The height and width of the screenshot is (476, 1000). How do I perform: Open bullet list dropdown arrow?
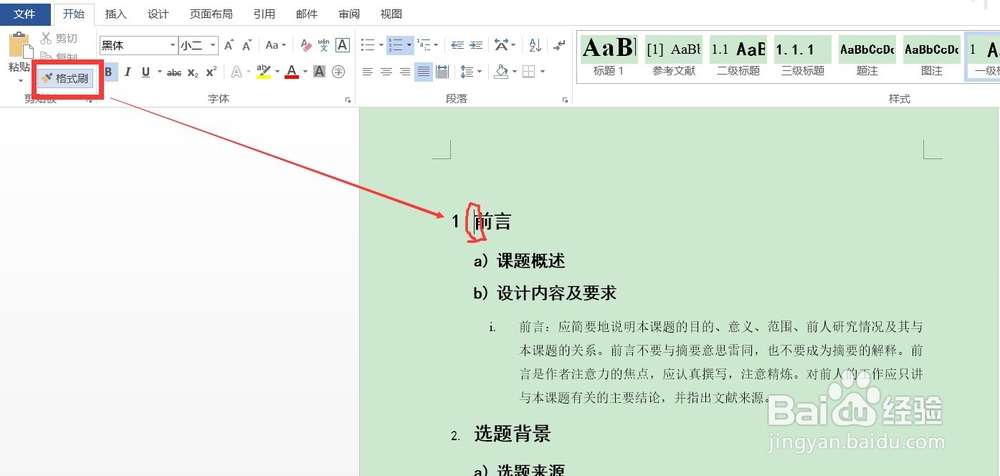click(381, 45)
